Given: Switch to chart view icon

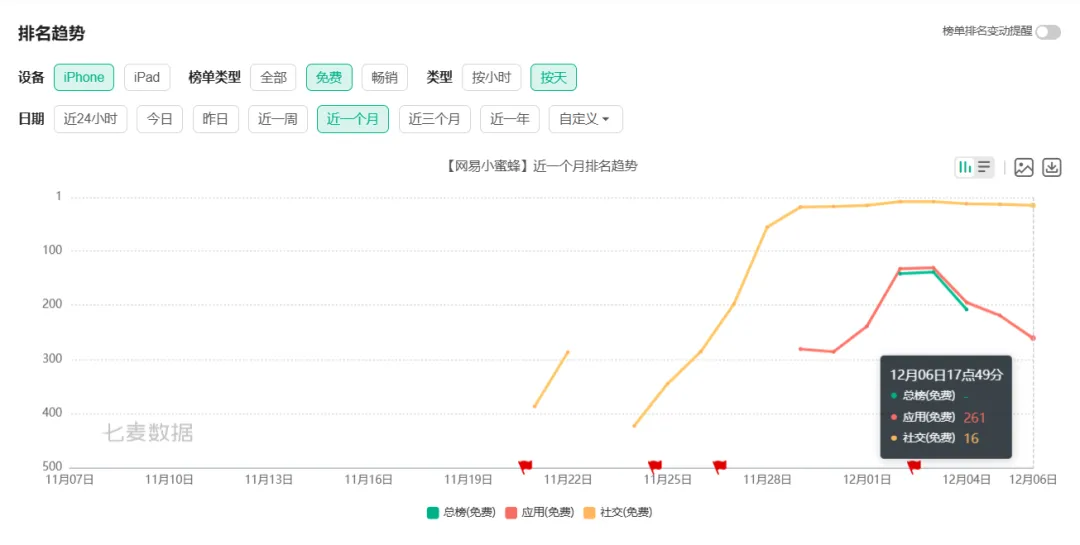Looking at the screenshot, I should pos(965,167).
